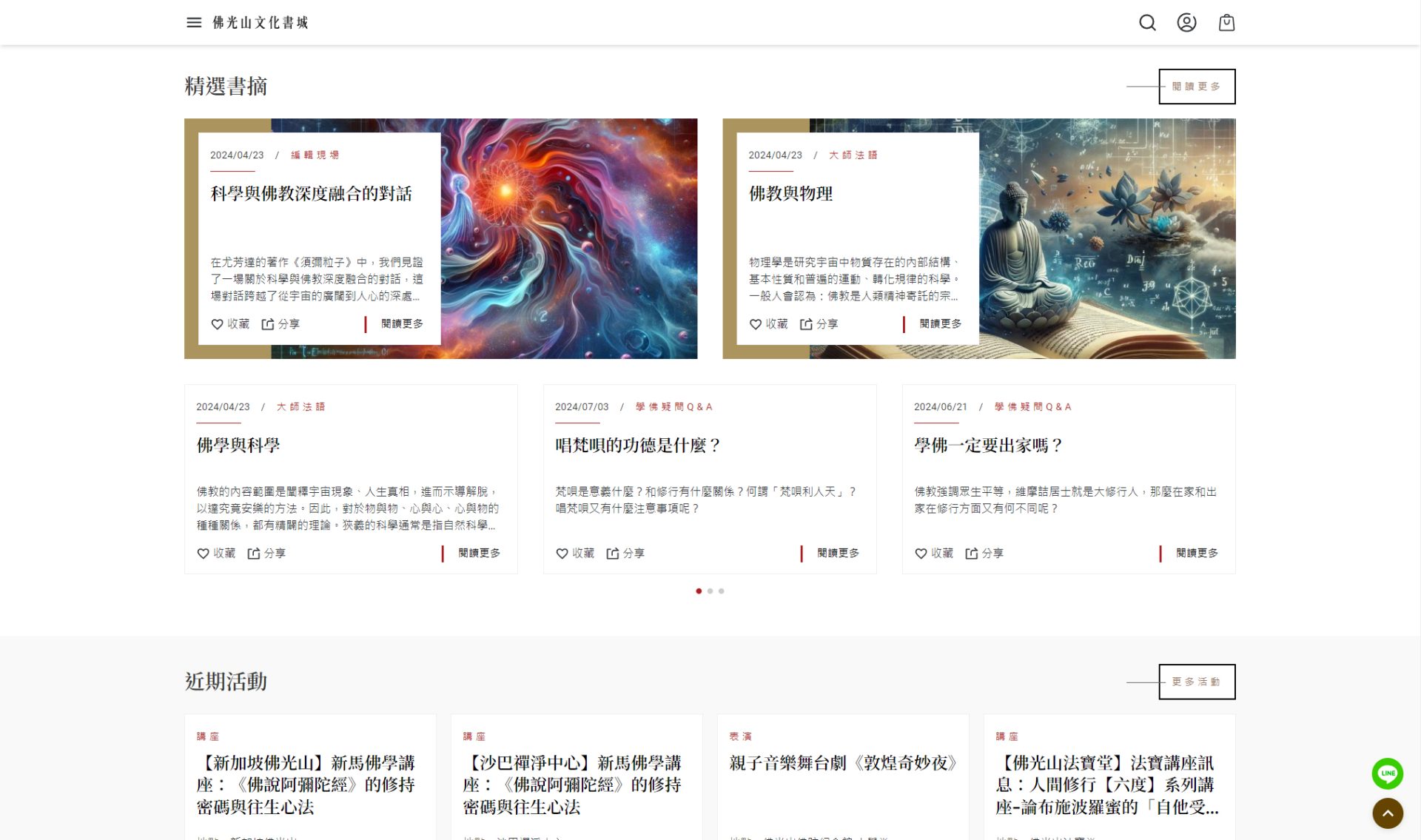Click 講座 tag on 沙巴禪淨中心 card
The image size is (1421, 840).
pyautogui.click(x=474, y=736)
